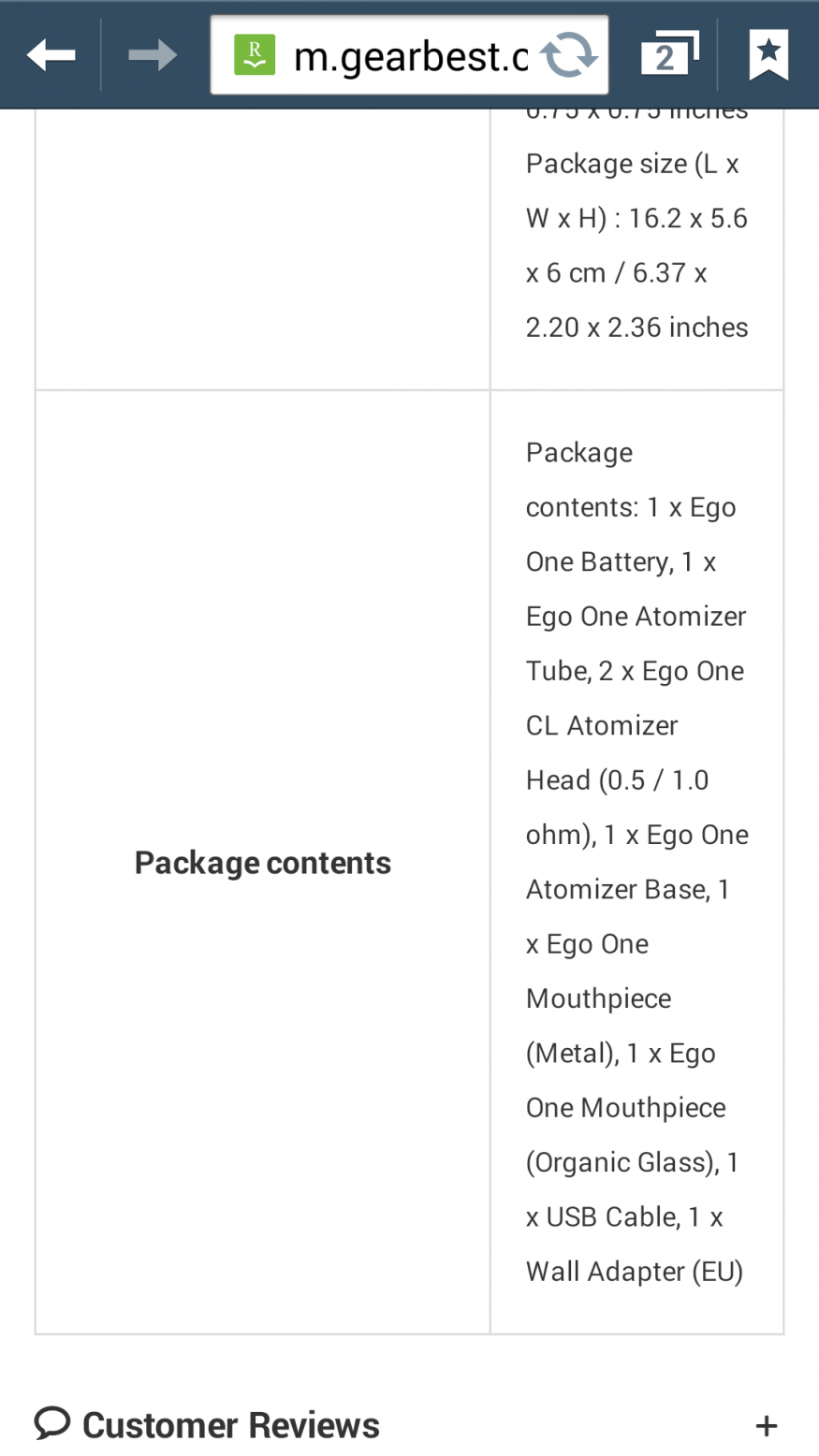Go back using the left arrow

[x=51, y=55]
